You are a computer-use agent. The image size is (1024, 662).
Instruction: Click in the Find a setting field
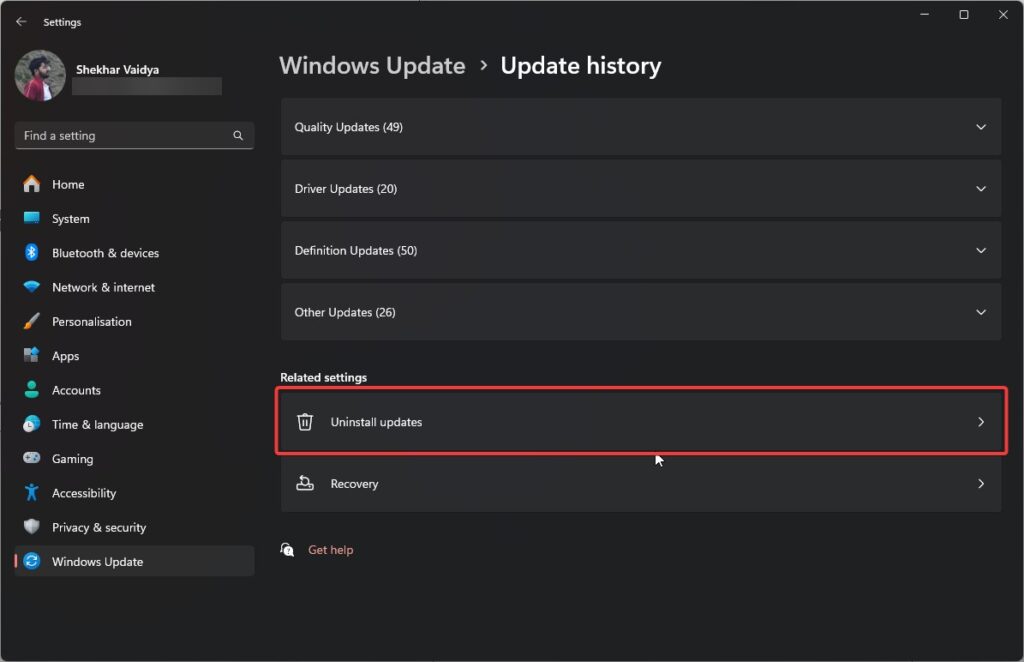134,135
